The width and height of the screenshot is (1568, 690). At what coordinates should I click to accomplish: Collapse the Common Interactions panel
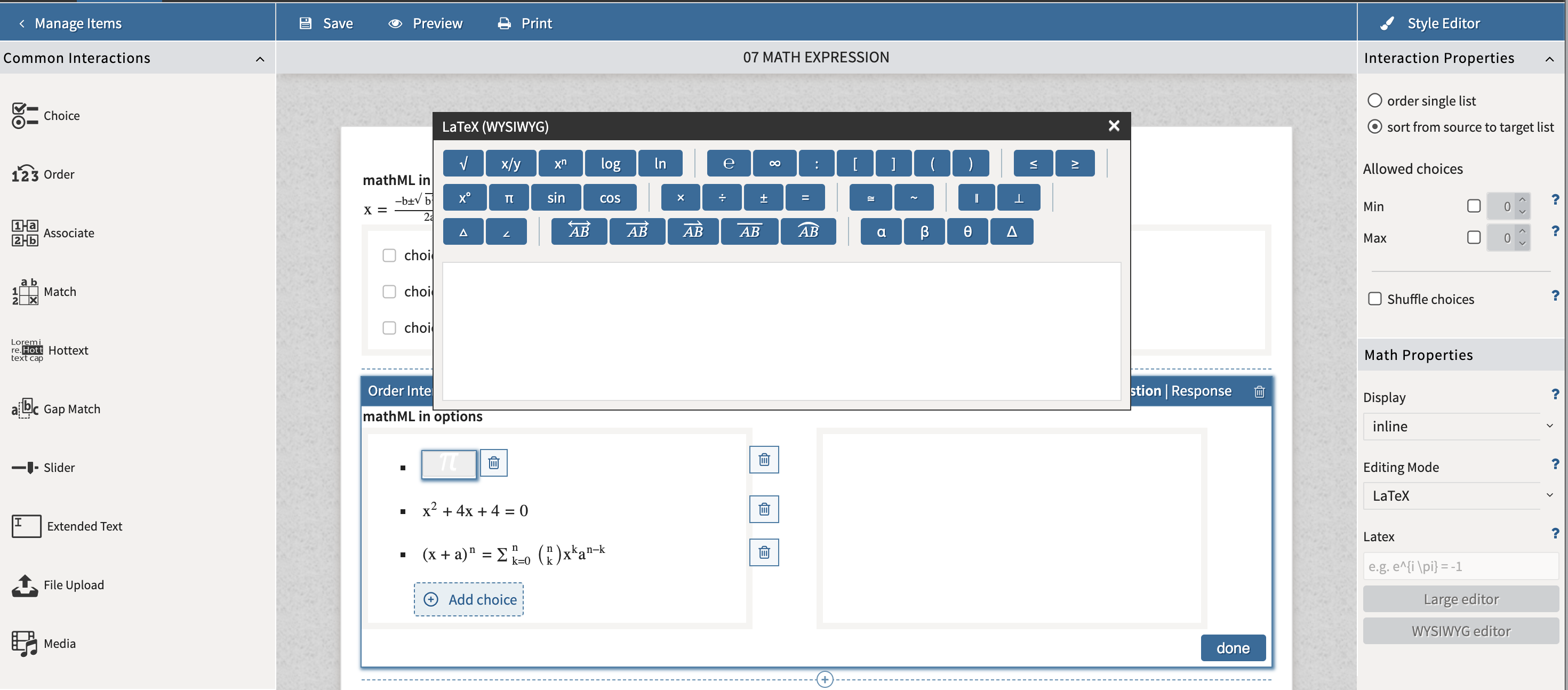click(x=260, y=59)
